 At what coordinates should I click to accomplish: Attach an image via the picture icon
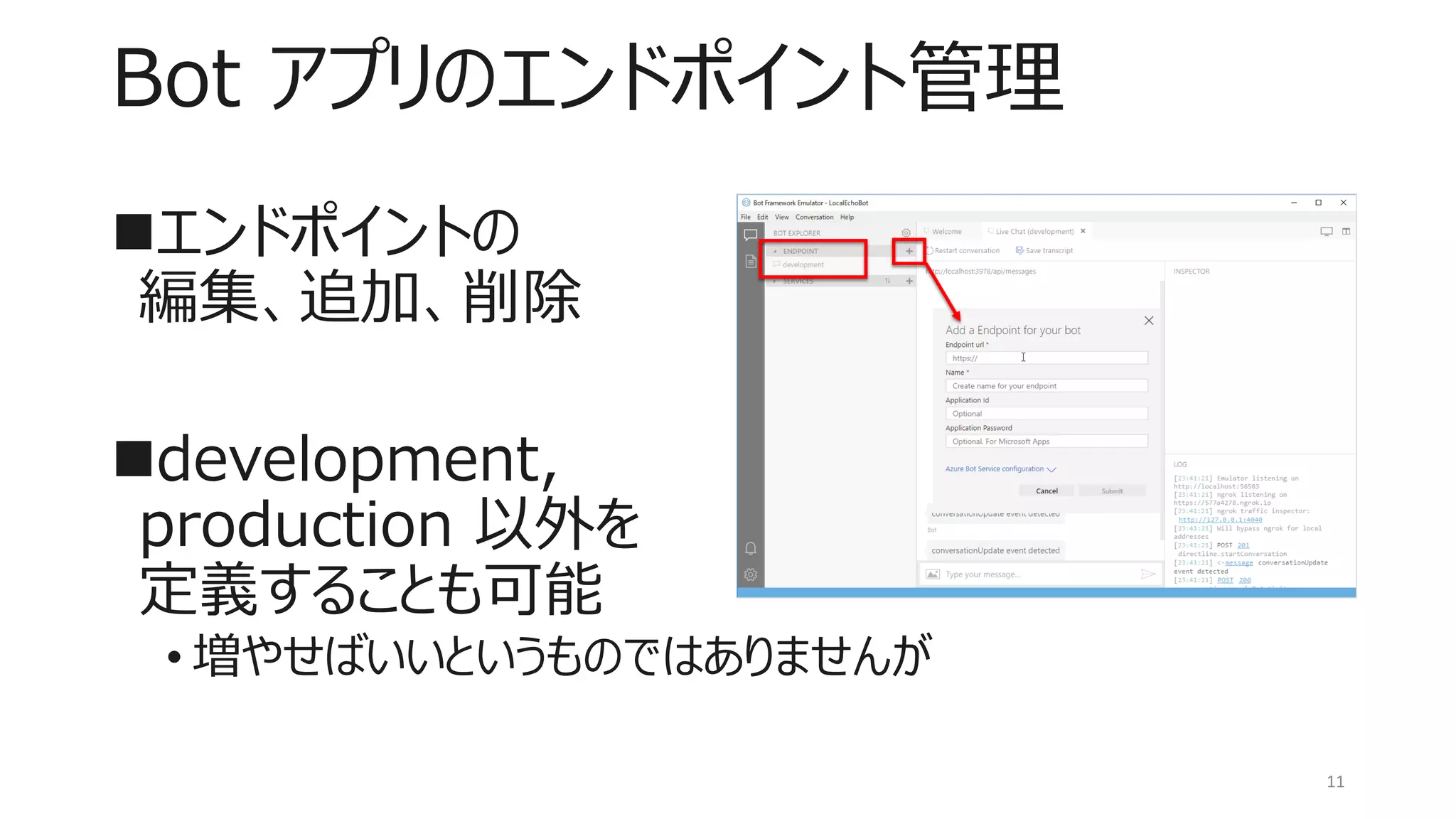(x=933, y=574)
